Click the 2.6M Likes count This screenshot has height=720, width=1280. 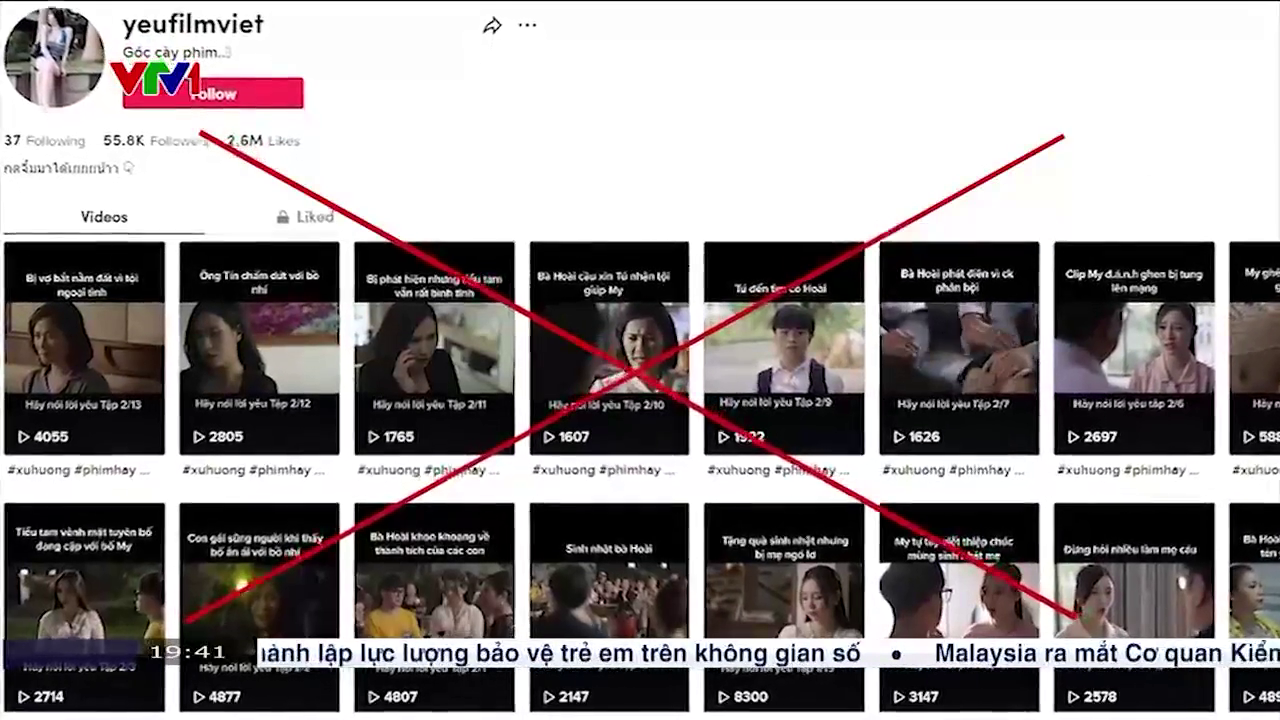coord(263,141)
